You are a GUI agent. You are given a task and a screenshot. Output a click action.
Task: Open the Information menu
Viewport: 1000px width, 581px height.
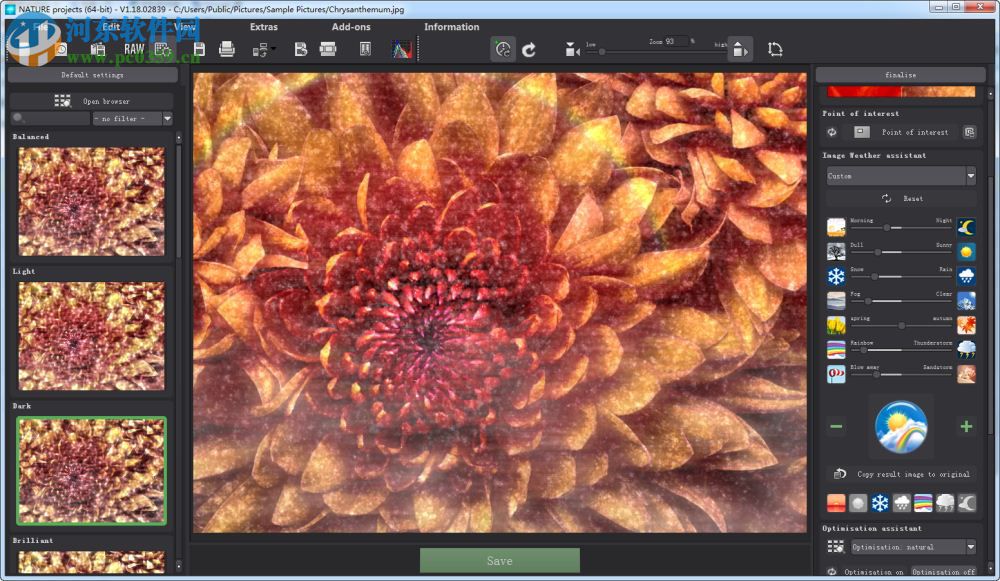(x=451, y=27)
